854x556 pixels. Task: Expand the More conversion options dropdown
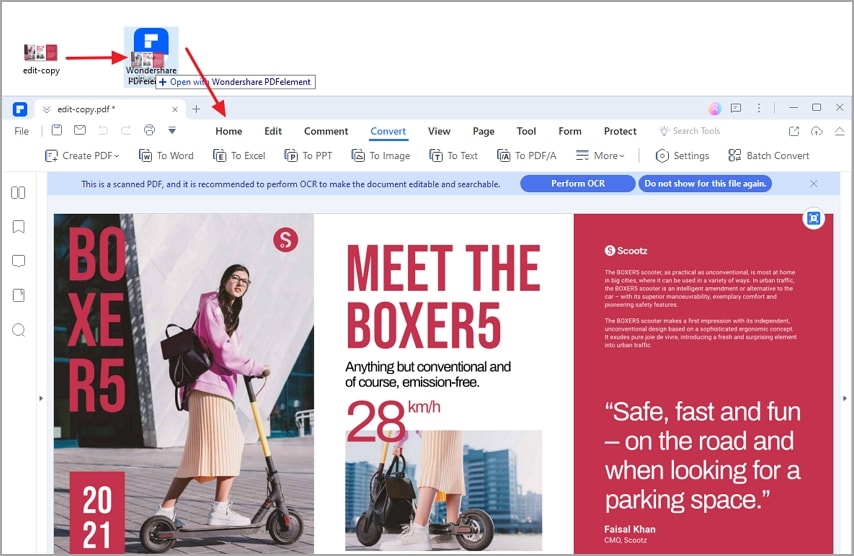pos(600,156)
